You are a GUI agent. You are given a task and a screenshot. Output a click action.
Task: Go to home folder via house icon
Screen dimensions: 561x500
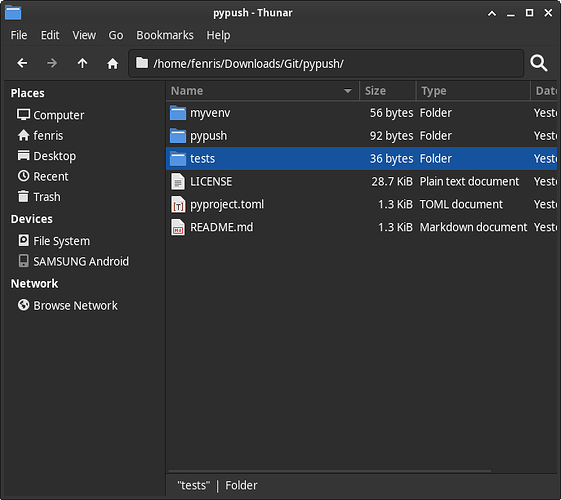113,63
